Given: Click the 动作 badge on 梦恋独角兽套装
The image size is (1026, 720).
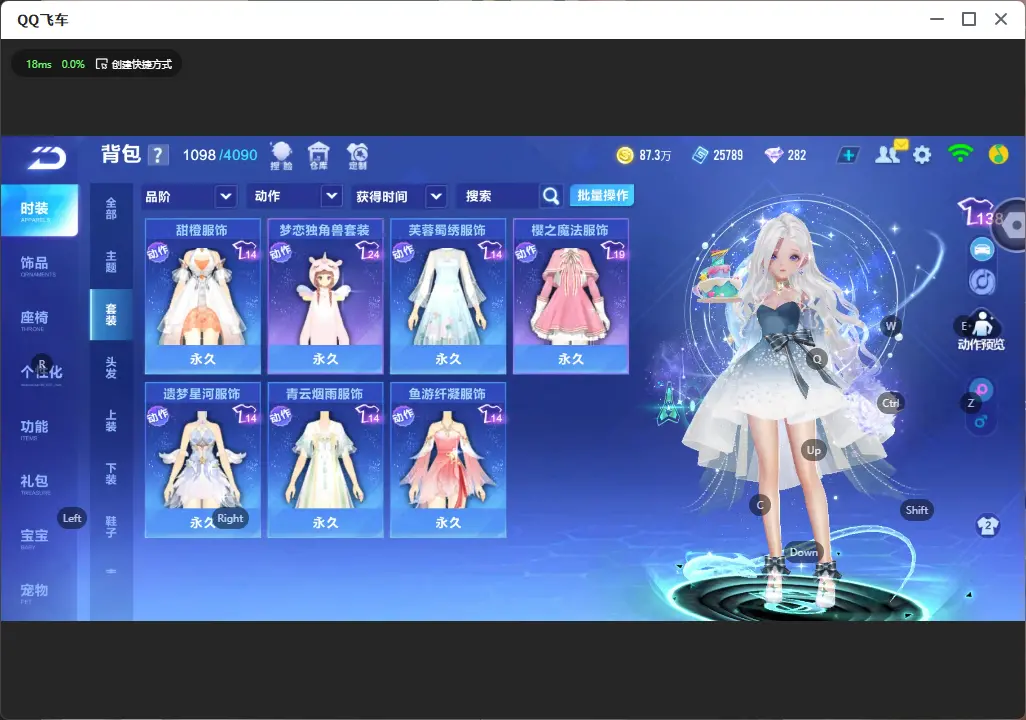Looking at the screenshot, I should [281, 252].
